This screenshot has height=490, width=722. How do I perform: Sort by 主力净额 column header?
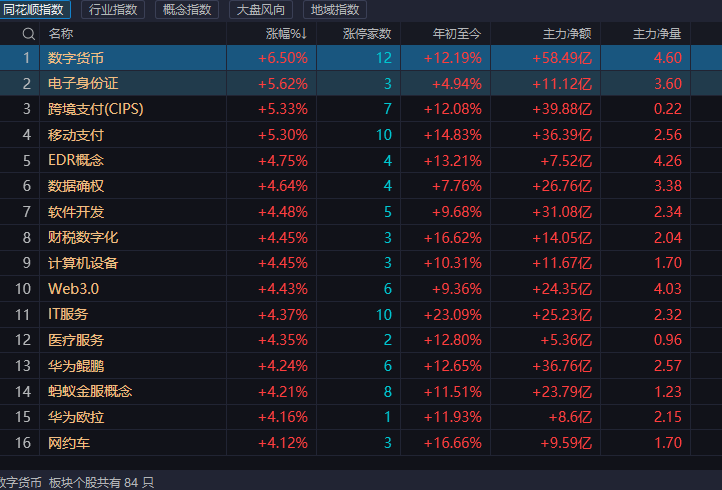pyautogui.click(x=567, y=34)
